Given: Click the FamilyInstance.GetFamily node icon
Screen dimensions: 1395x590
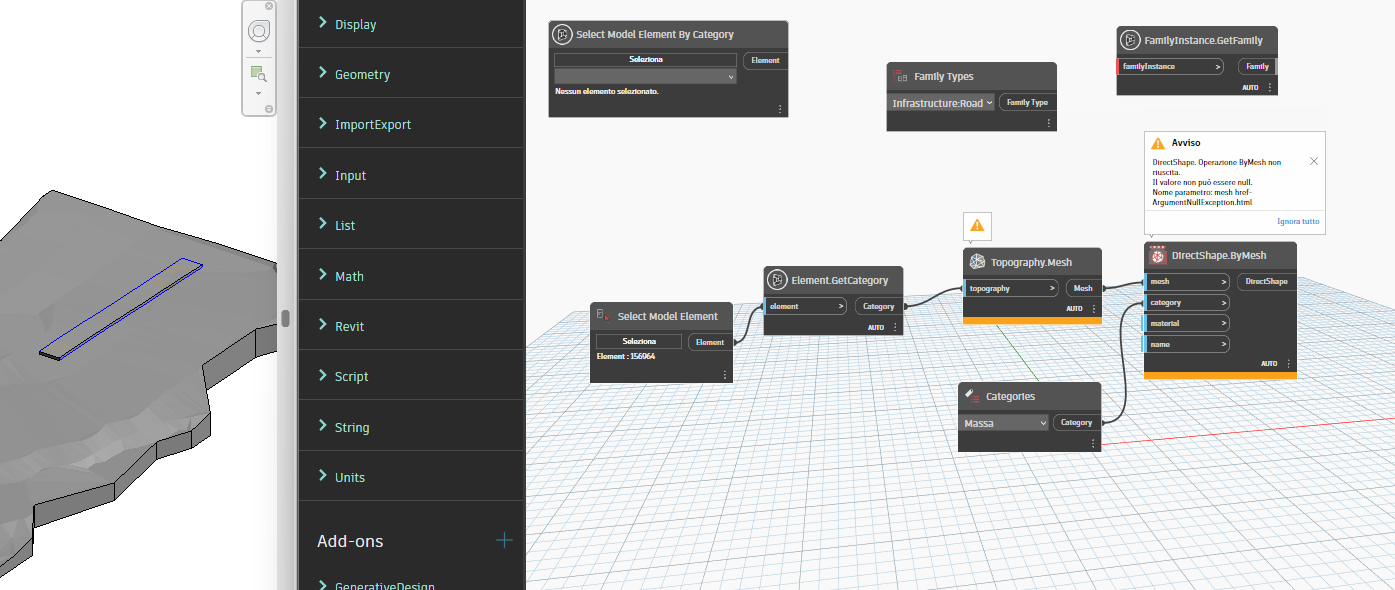Looking at the screenshot, I should tap(1130, 40).
